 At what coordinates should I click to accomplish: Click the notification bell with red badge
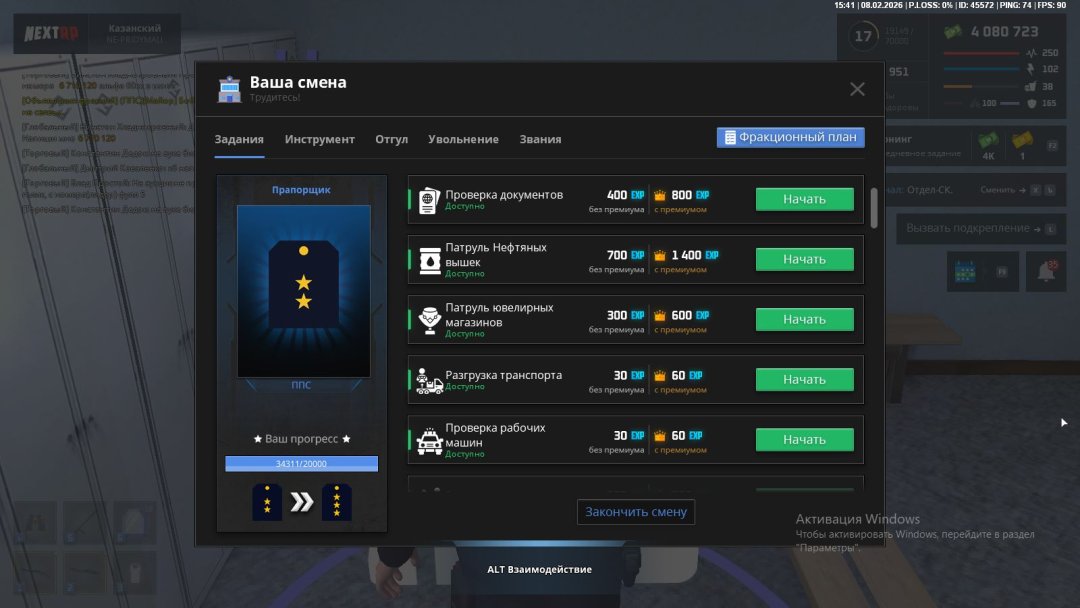point(1046,271)
